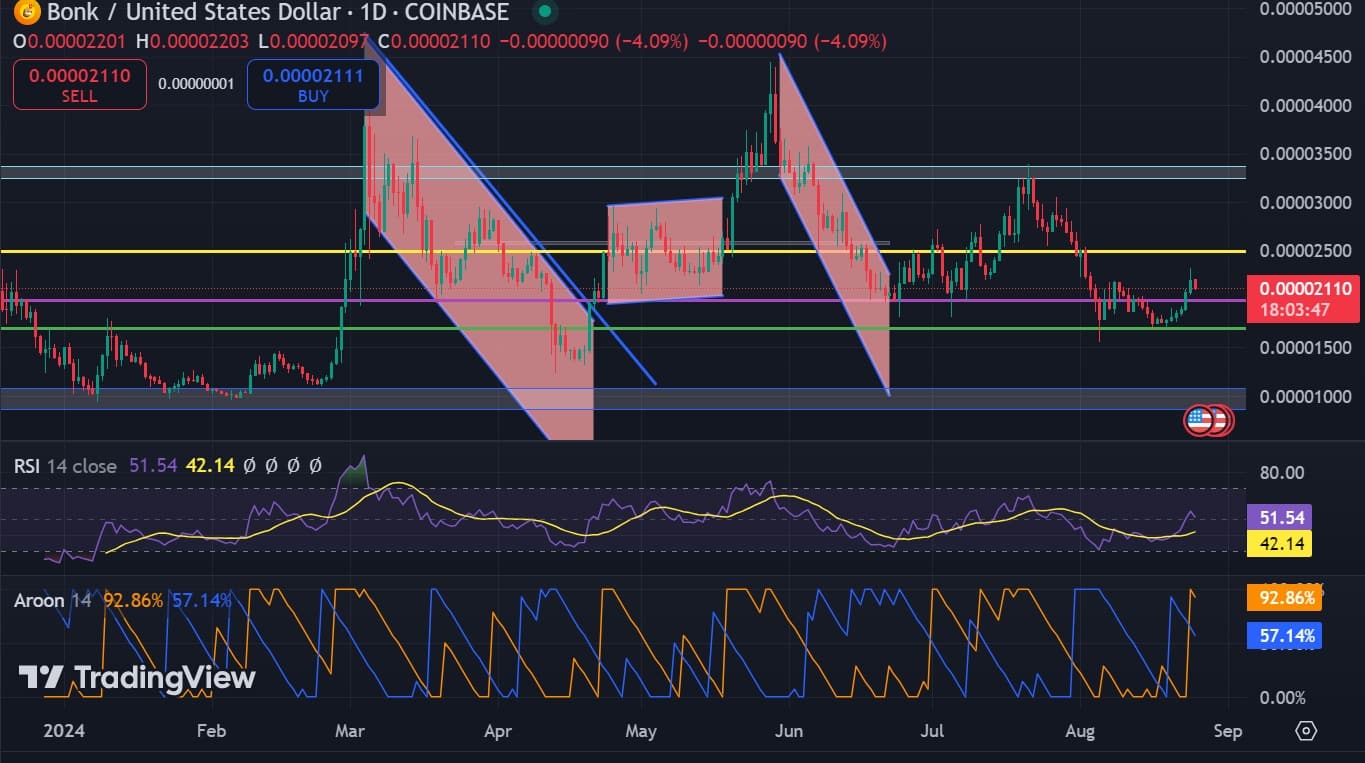Click the purple 51.54 RSI scale tag
This screenshot has width=1365, height=763.
pos(1278,518)
